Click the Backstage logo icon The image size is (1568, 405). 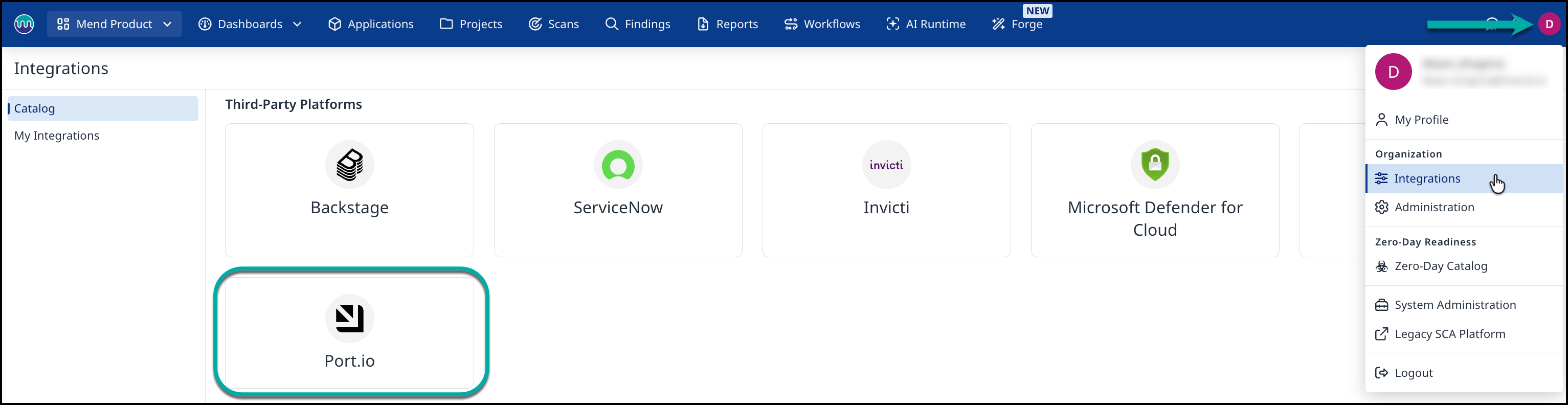(349, 165)
